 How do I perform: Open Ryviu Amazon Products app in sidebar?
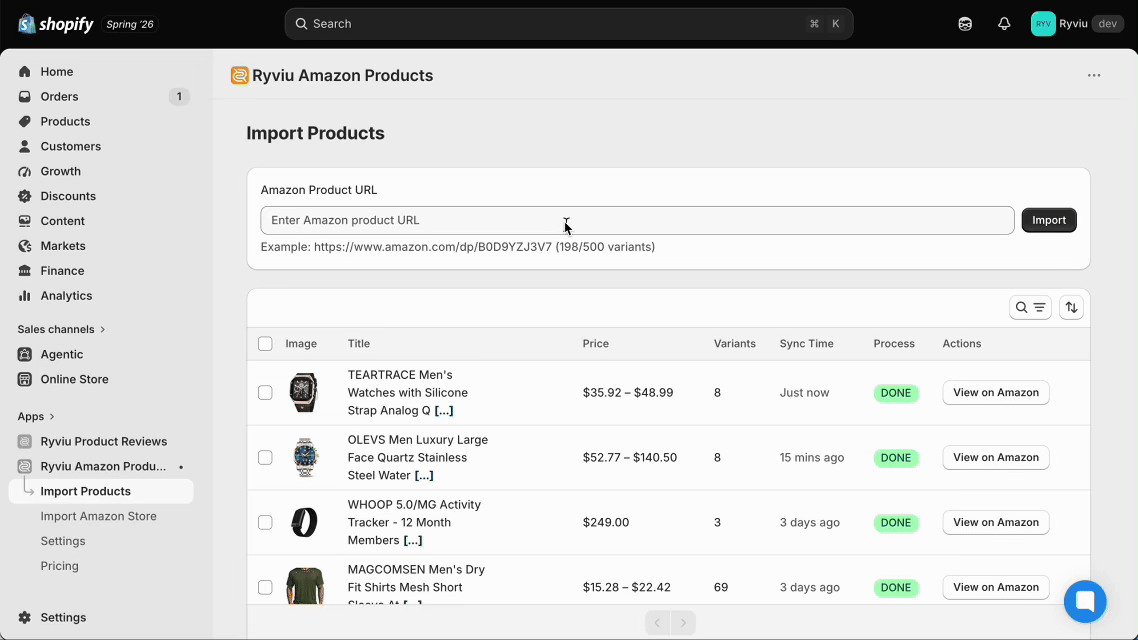[x=101, y=467]
